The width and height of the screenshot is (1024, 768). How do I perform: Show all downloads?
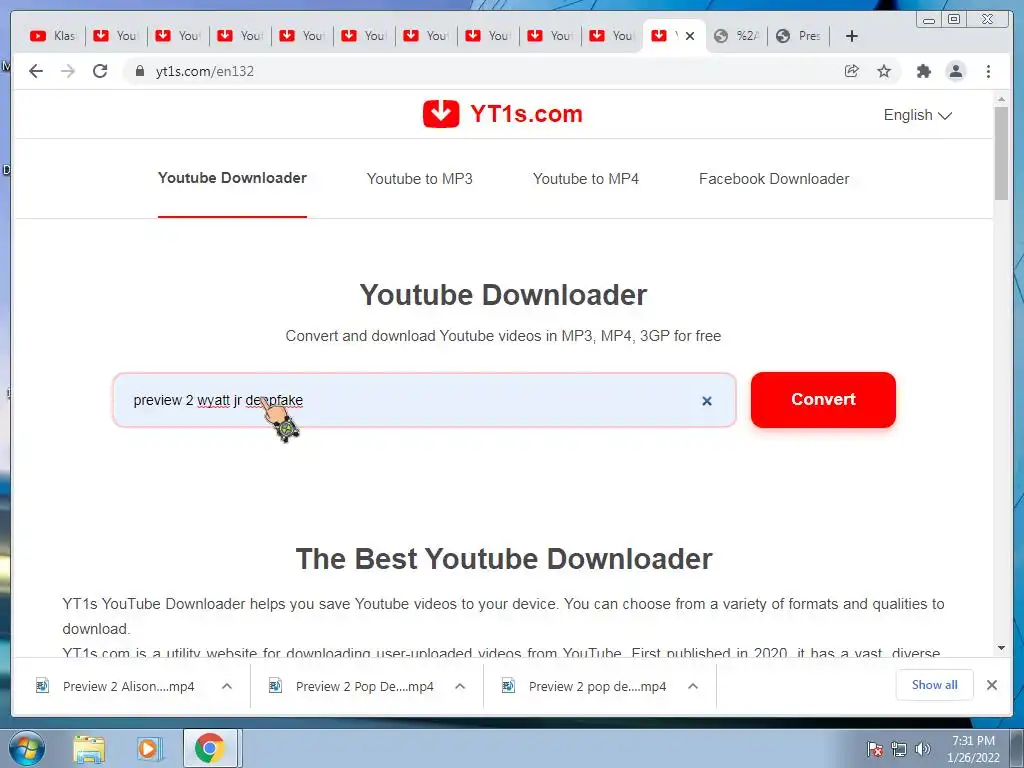point(935,685)
